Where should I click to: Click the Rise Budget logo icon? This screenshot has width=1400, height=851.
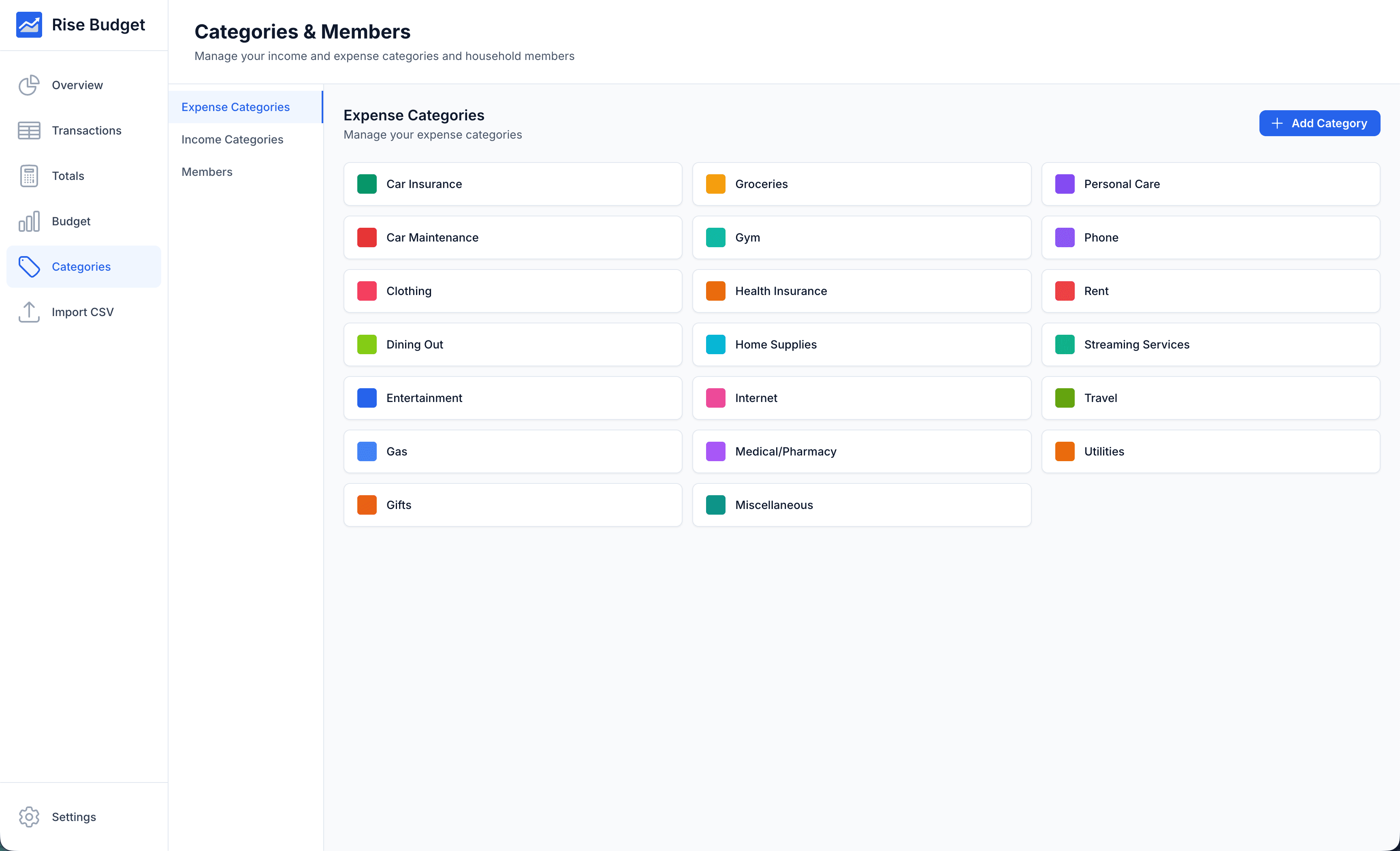29,24
